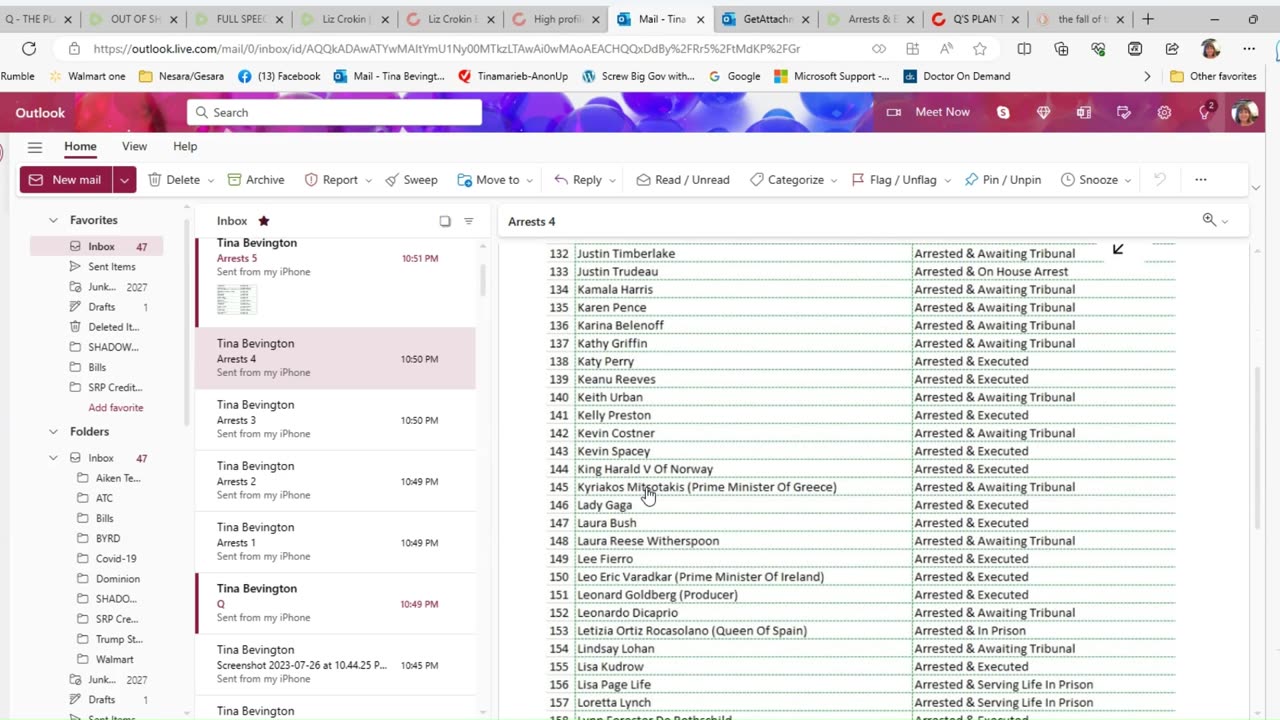Image resolution: width=1280 pixels, height=720 pixels.
Task: Open browser settings and more menu
Action: coord(1249,48)
